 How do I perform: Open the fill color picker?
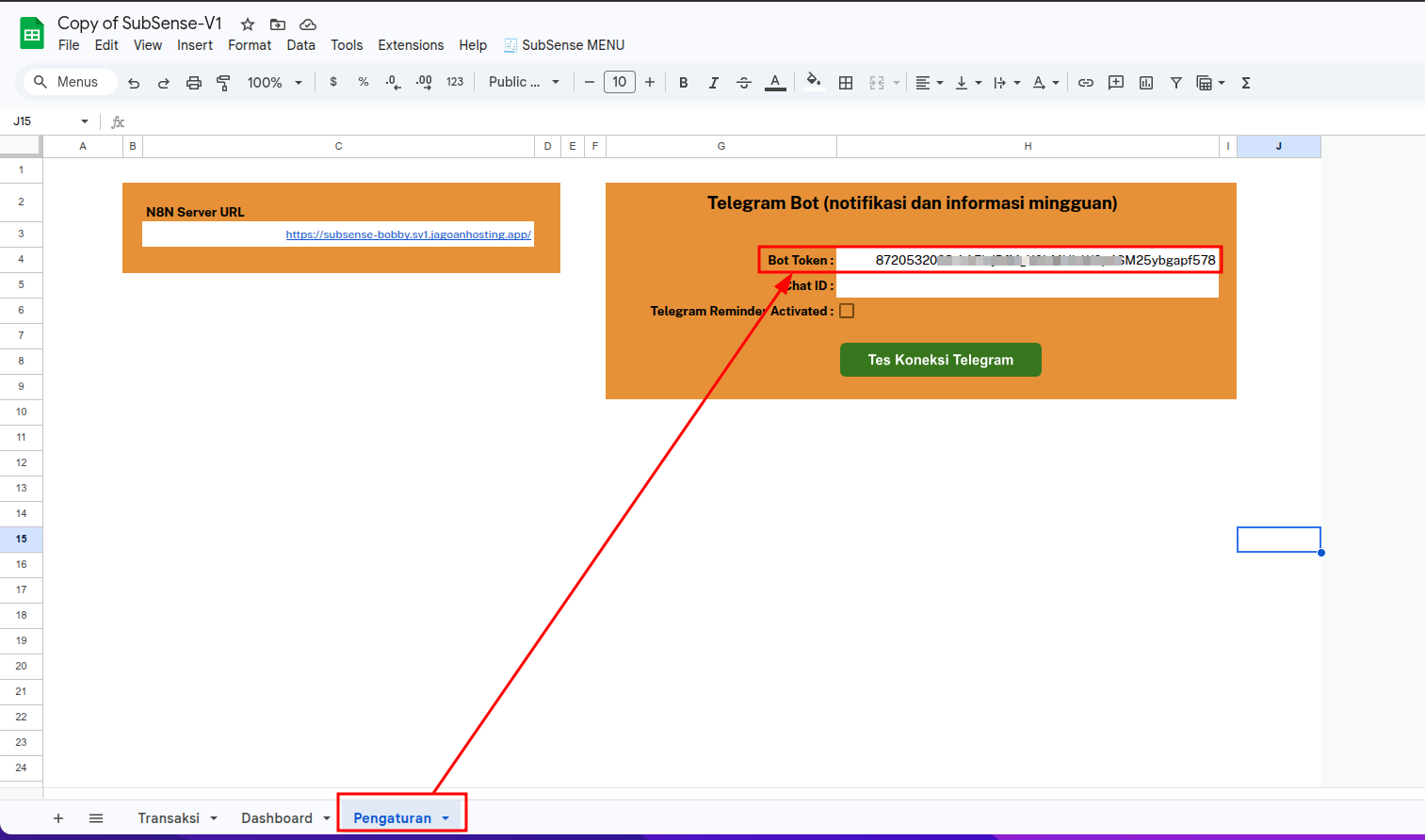coord(814,83)
